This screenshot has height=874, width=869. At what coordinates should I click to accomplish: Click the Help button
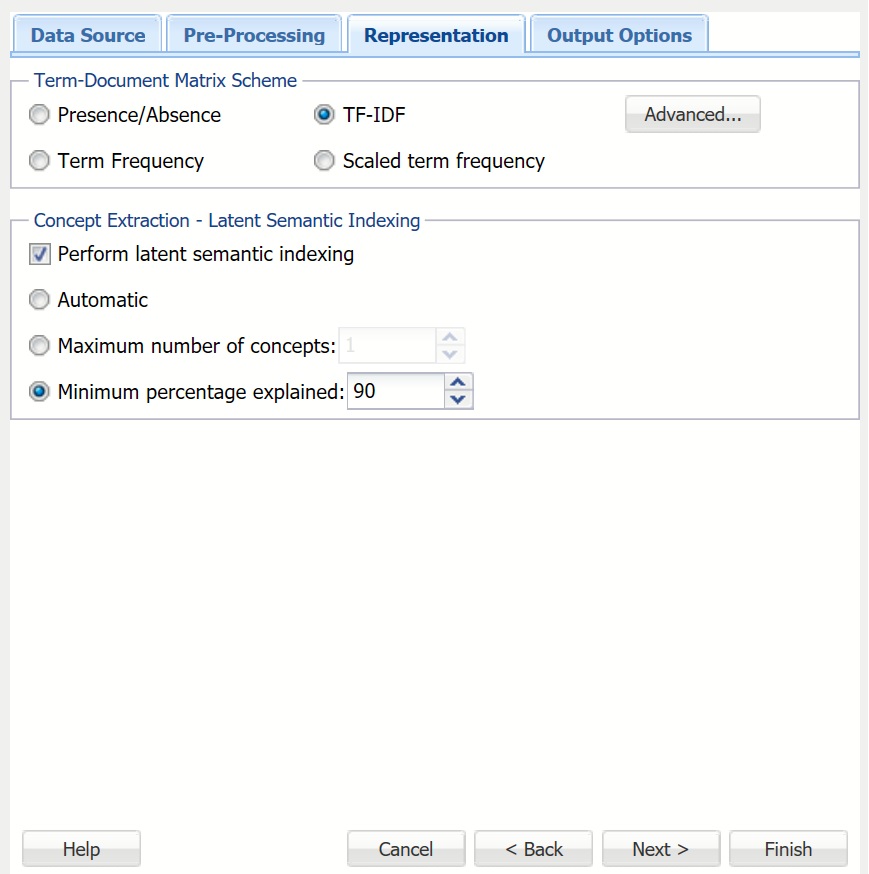coord(81,849)
